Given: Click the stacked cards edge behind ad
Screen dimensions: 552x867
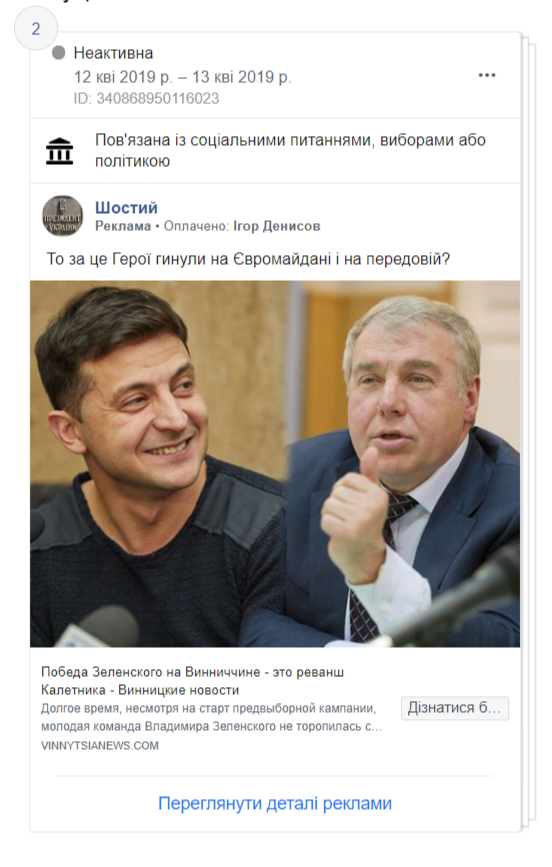Looking at the screenshot, I should point(529,431).
